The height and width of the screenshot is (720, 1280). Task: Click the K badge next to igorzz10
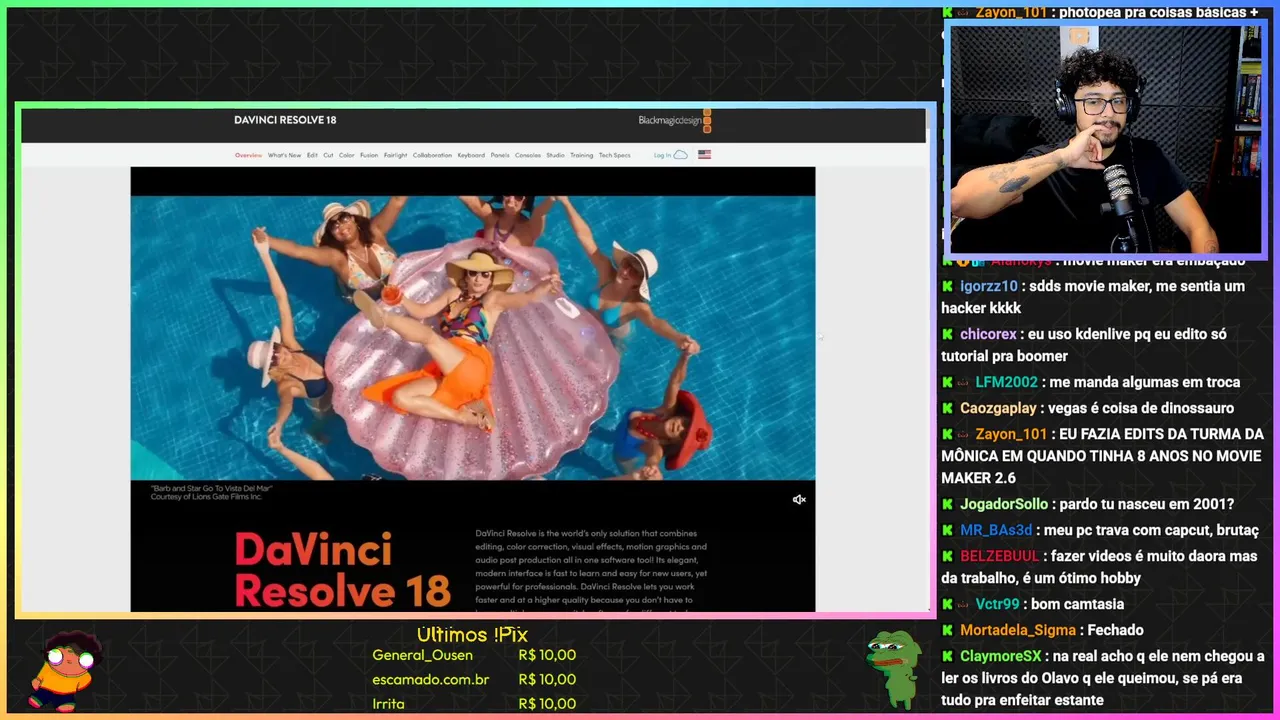tap(947, 286)
